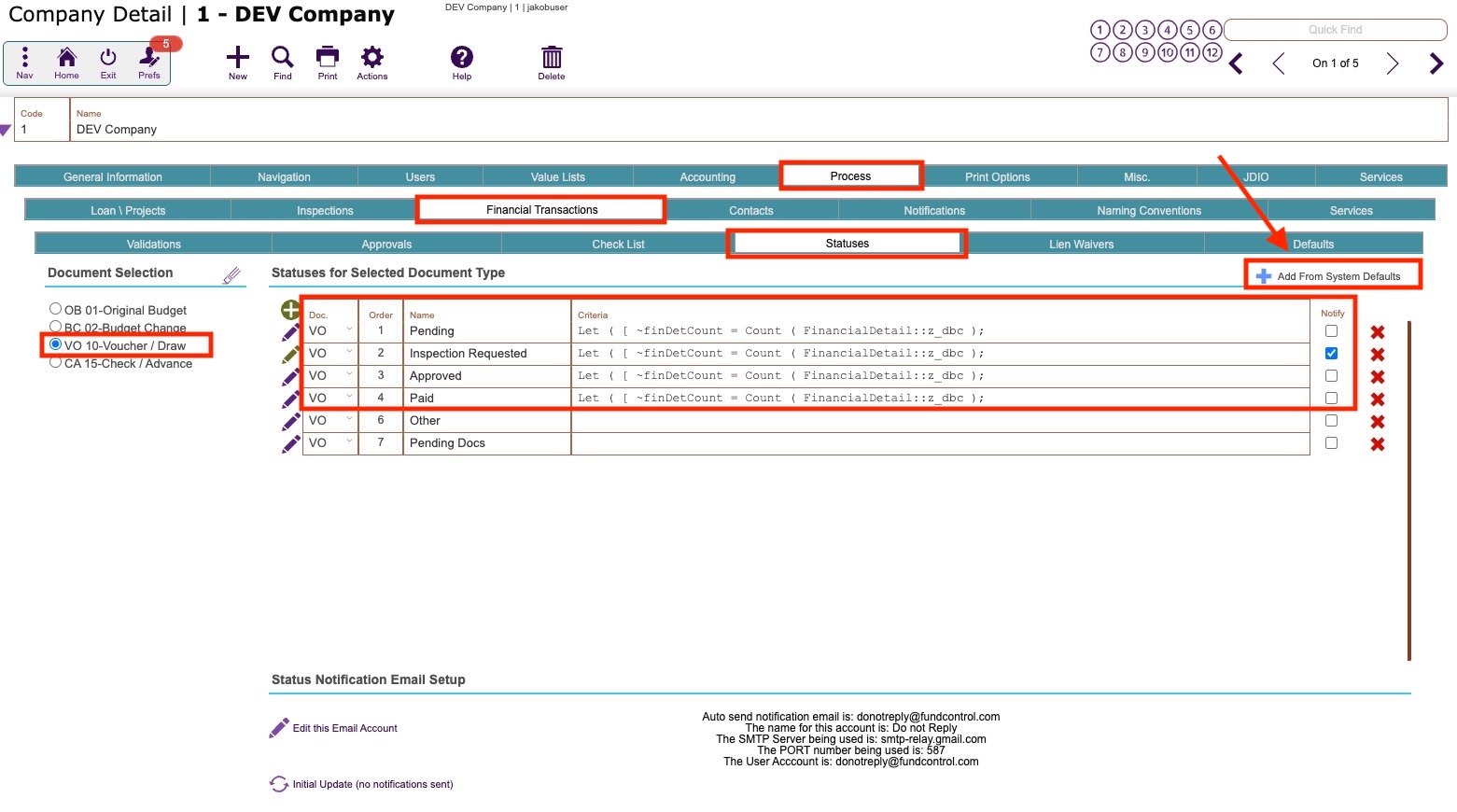The height and width of the screenshot is (812, 1457).
Task: Jump to first record with bold left arrow
Action: pos(1236,63)
